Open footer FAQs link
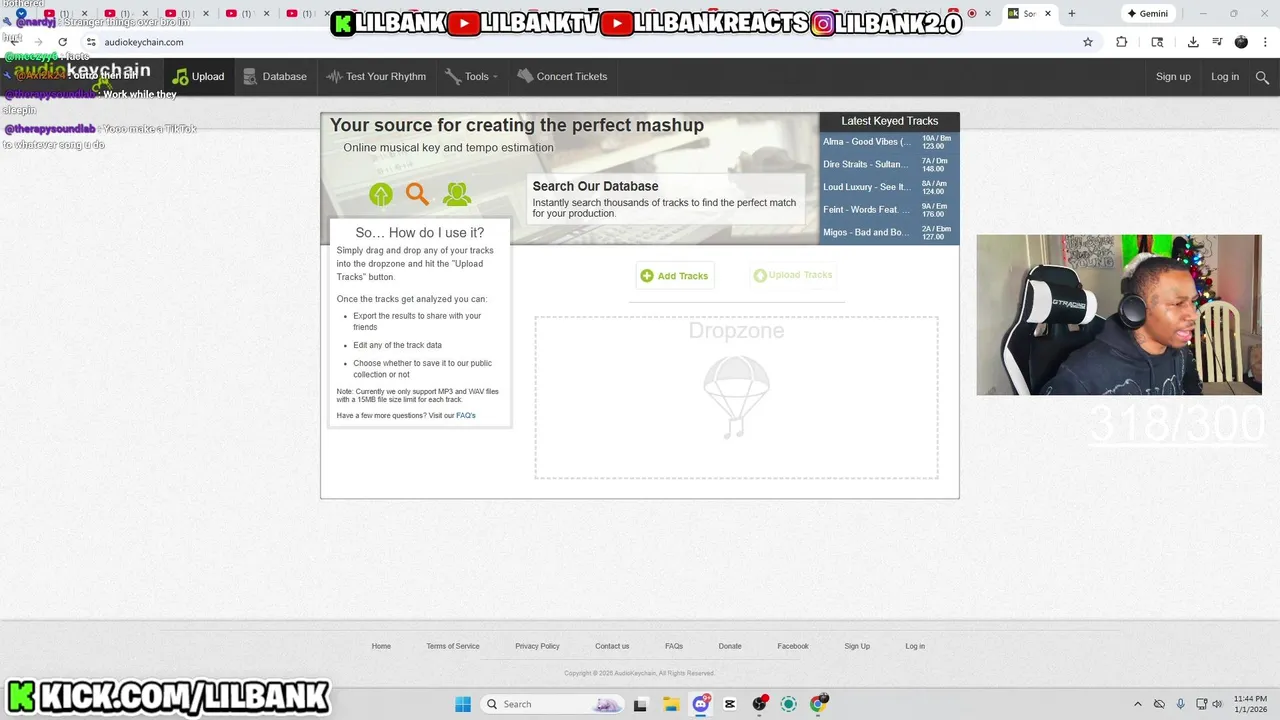This screenshot has height=720, width=1280. tap(674, 646)
